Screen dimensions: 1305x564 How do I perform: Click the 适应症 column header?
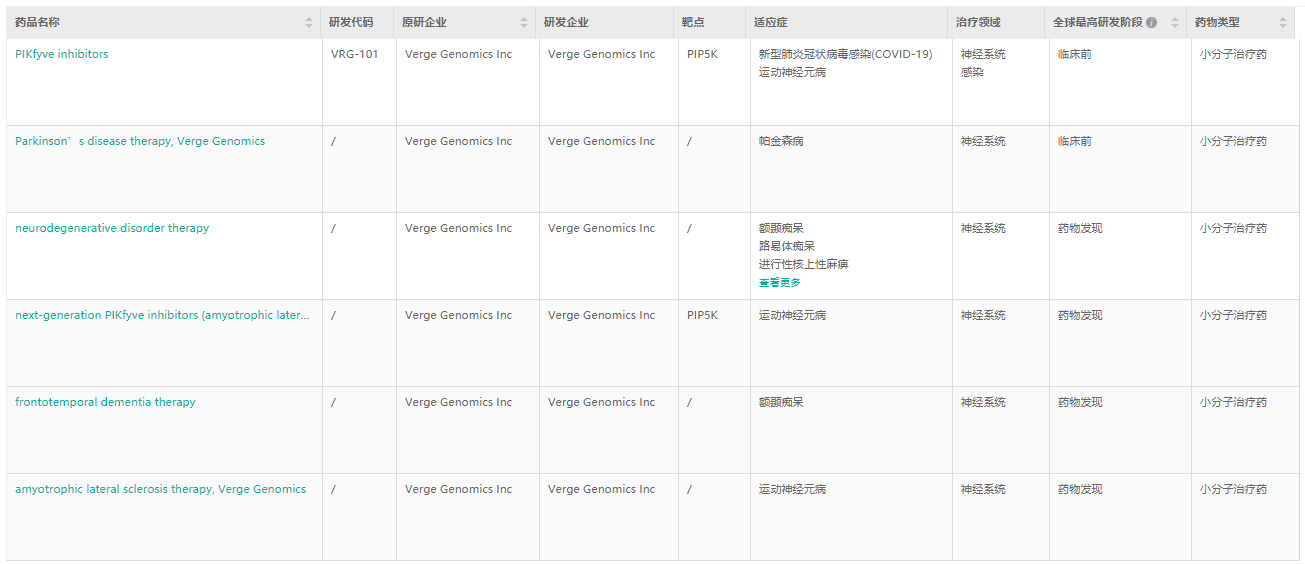click(x=771, y=22)
